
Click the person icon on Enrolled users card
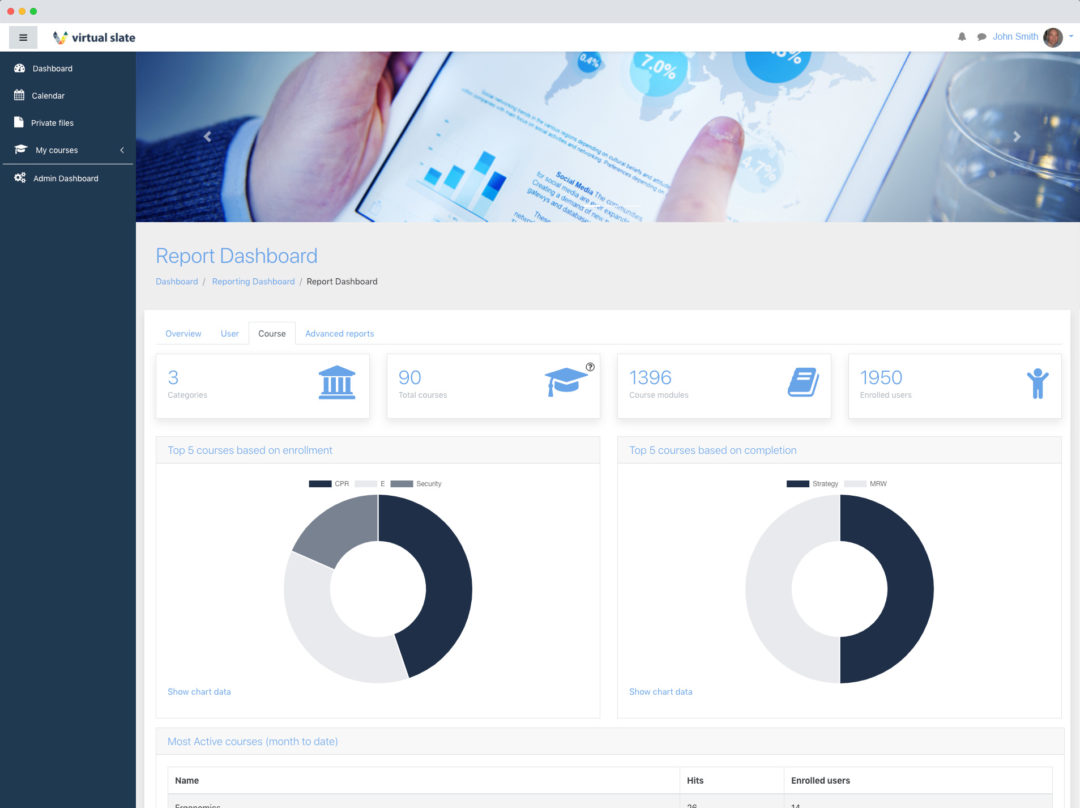click(1040, 385)
